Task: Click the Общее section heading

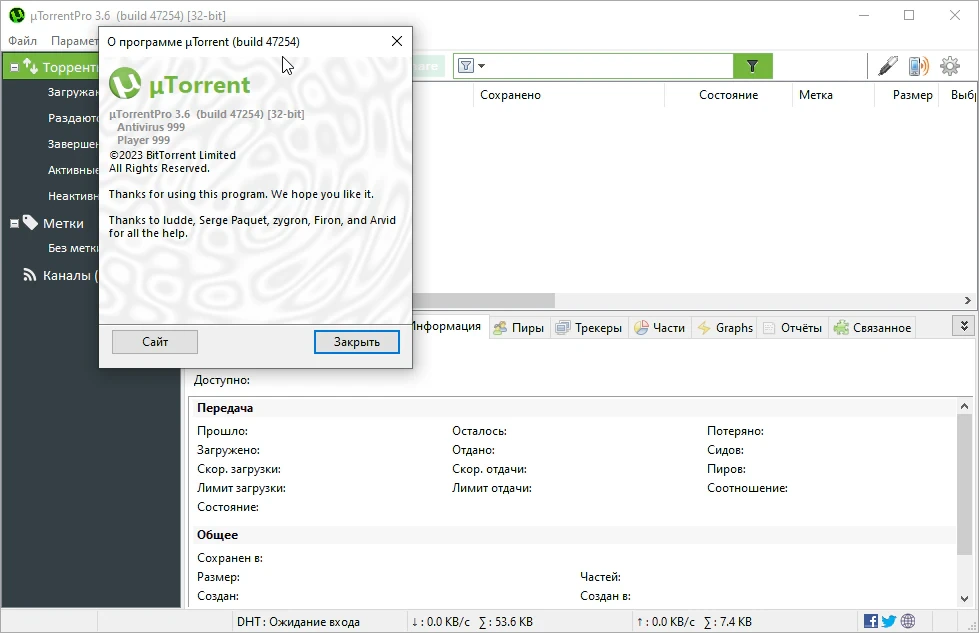Action: (217, 535)
